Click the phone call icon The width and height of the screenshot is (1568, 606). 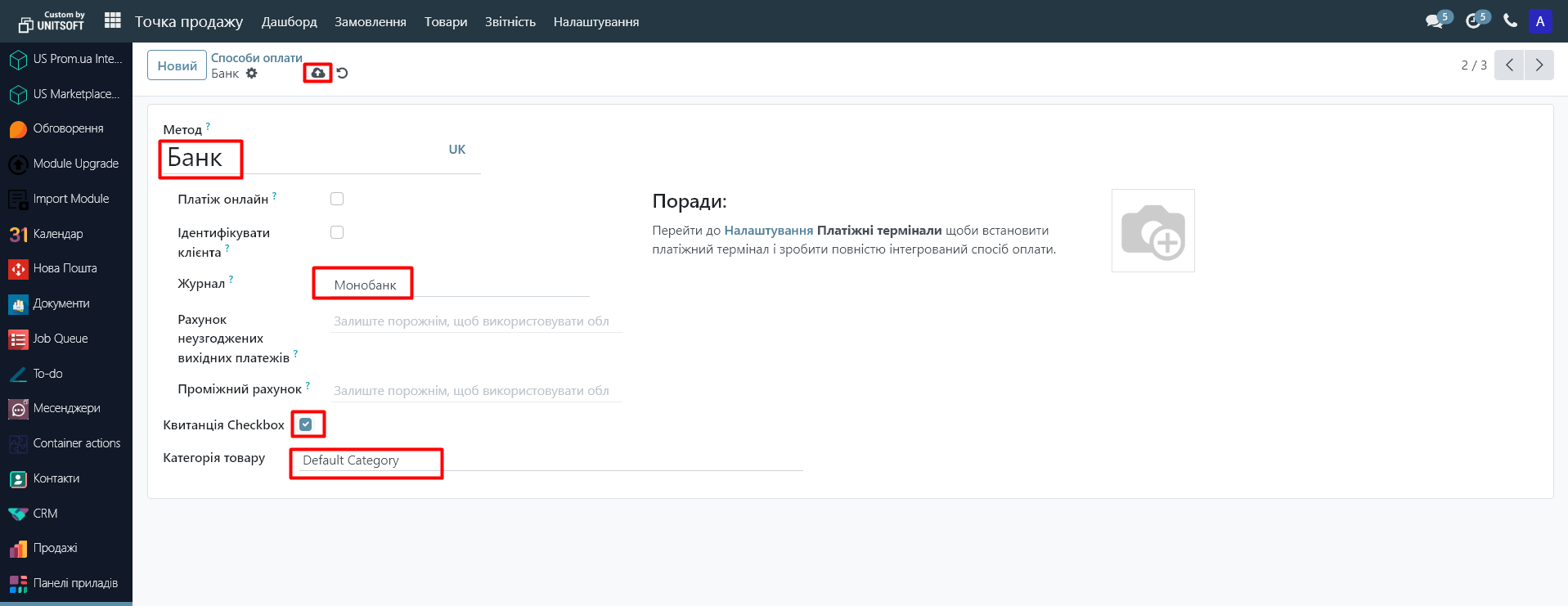click(1510, 21)
